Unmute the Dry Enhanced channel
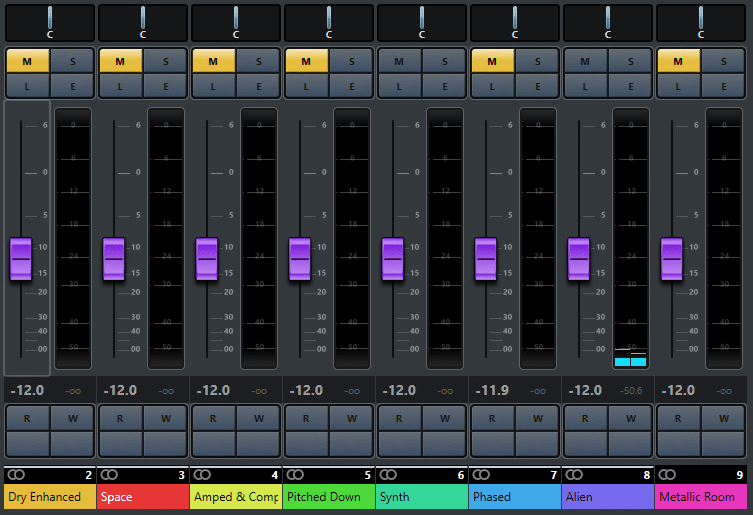The image size is (753, 515). pyautogui.click(x=27, y=61)
